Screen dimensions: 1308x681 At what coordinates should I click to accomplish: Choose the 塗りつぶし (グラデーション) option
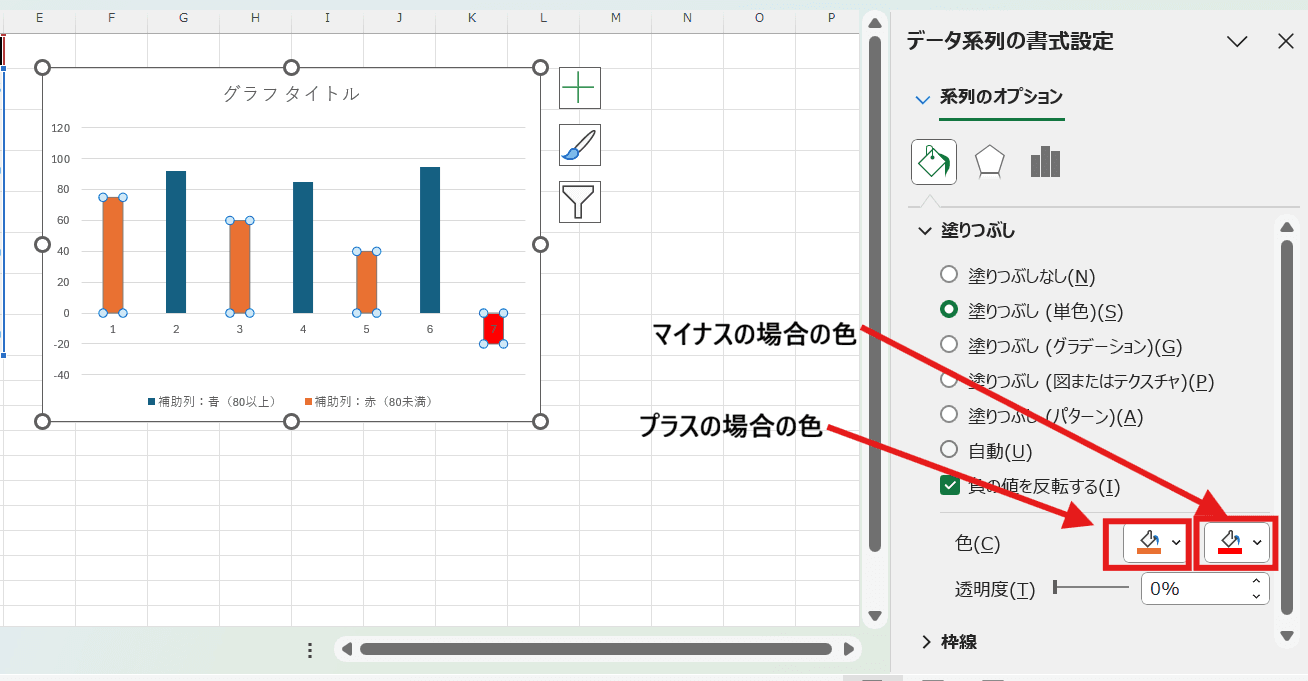point(948,346)
